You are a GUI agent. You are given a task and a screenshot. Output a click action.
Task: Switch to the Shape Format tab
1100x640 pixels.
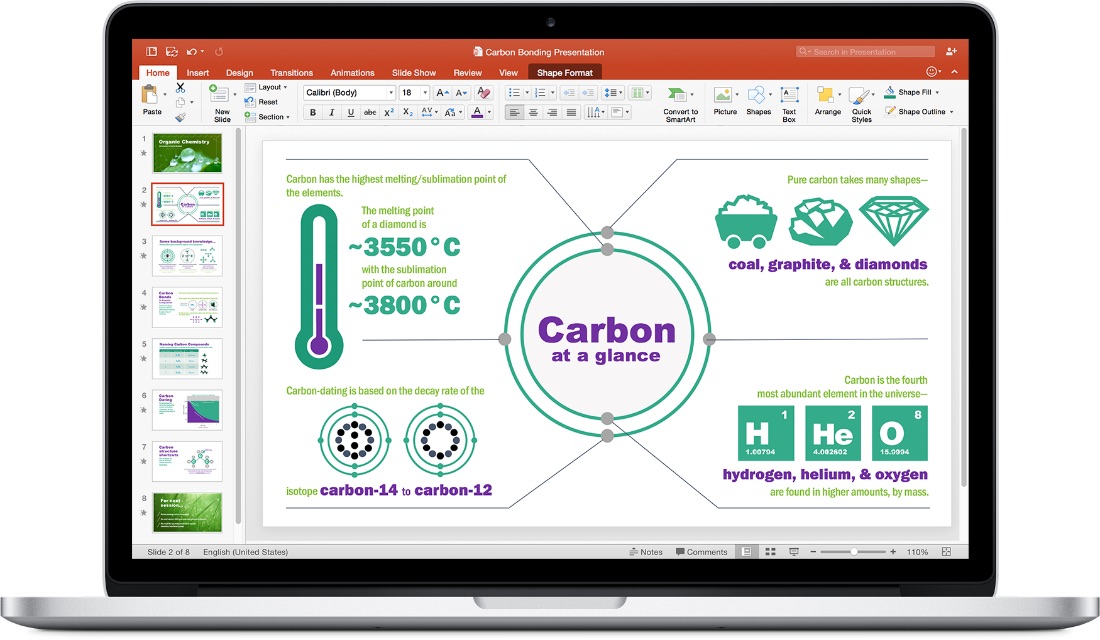[x=564, y=72]
